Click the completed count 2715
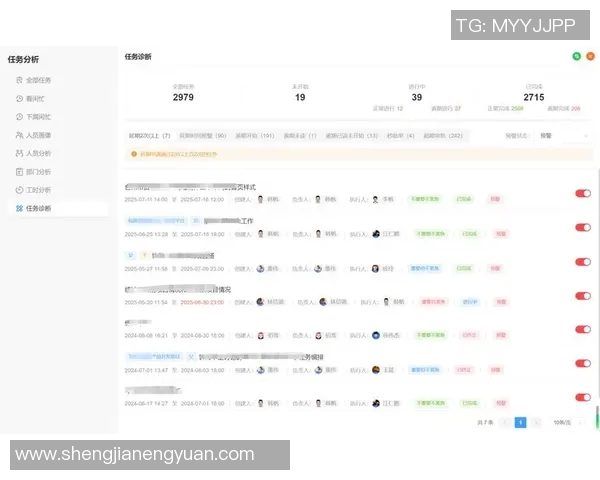This screenshot has width=600, height=480. click(534, 97)
